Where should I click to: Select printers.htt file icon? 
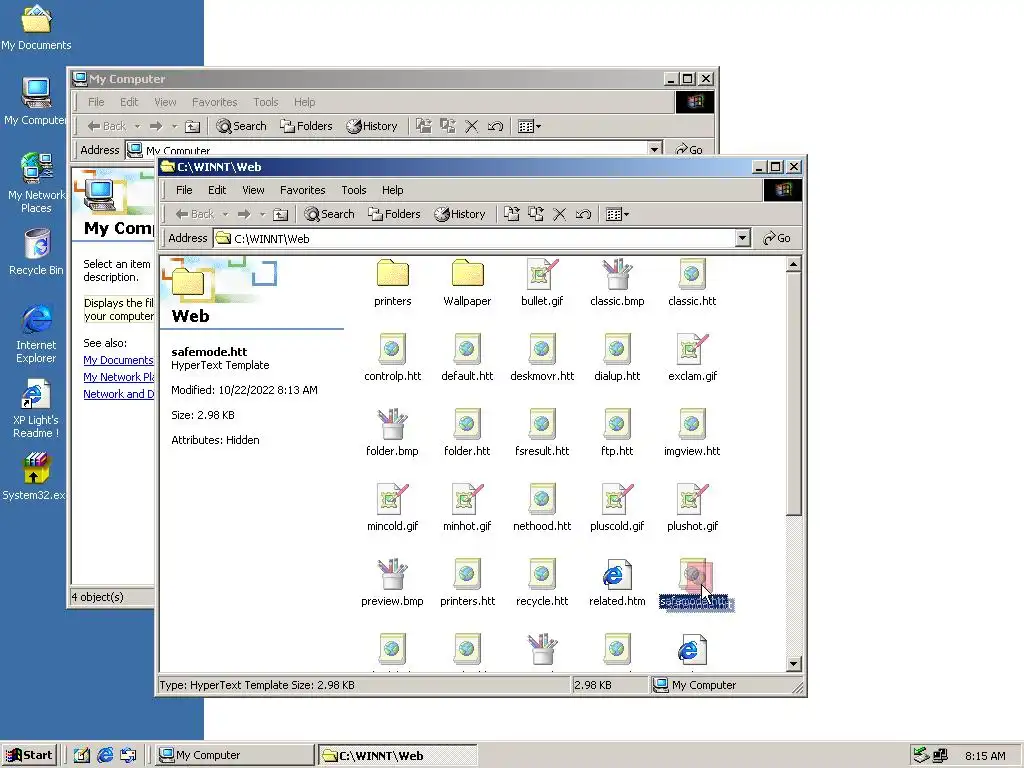coord(467,573)
